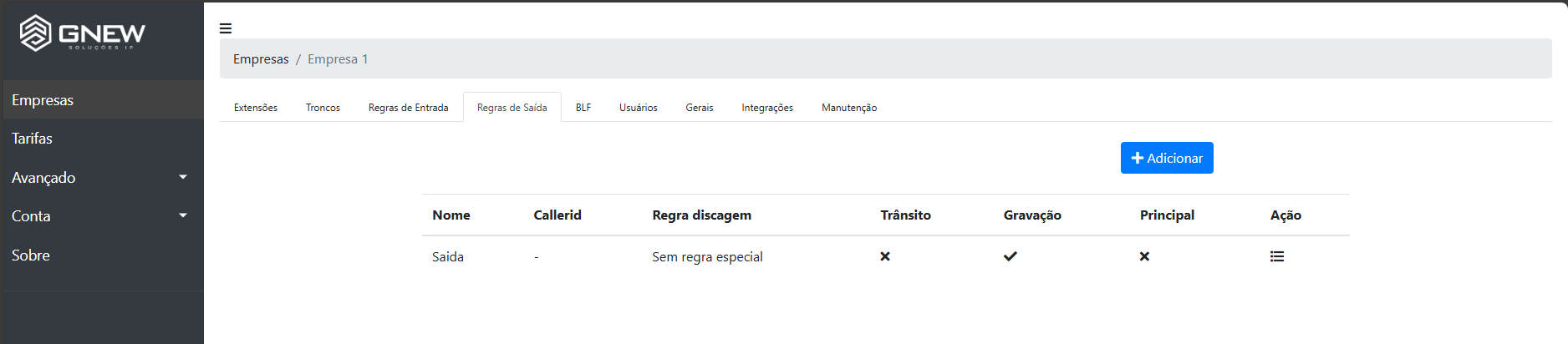Click the Principal X mark for Saida
This screenshot has height=344, width=1568.
[1145, 256]
